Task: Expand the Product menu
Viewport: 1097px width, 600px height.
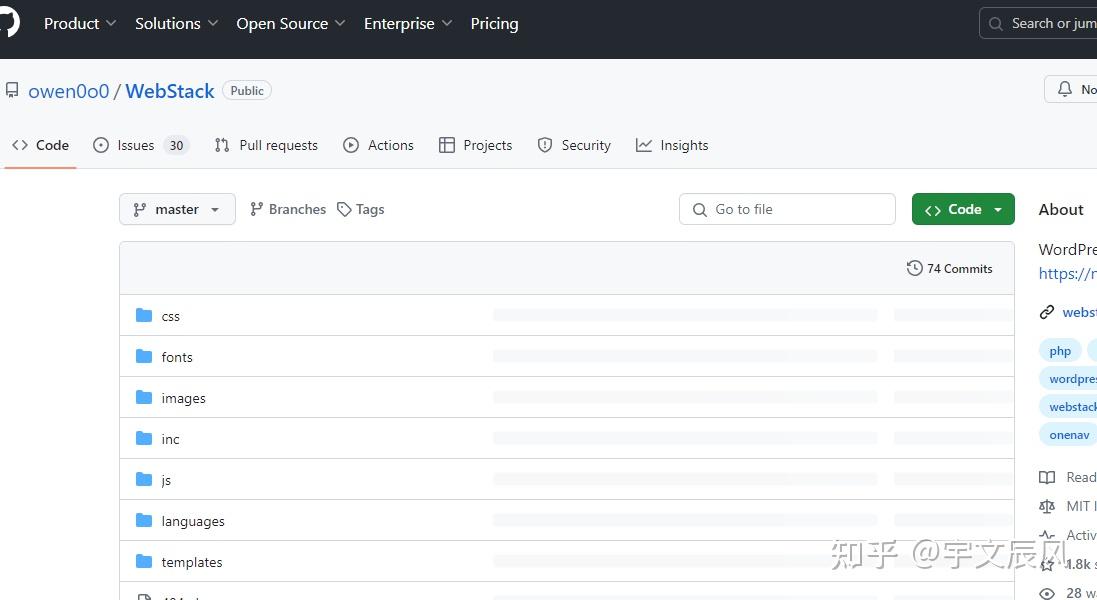Action: pyautogui.click(x=80, y=23)
